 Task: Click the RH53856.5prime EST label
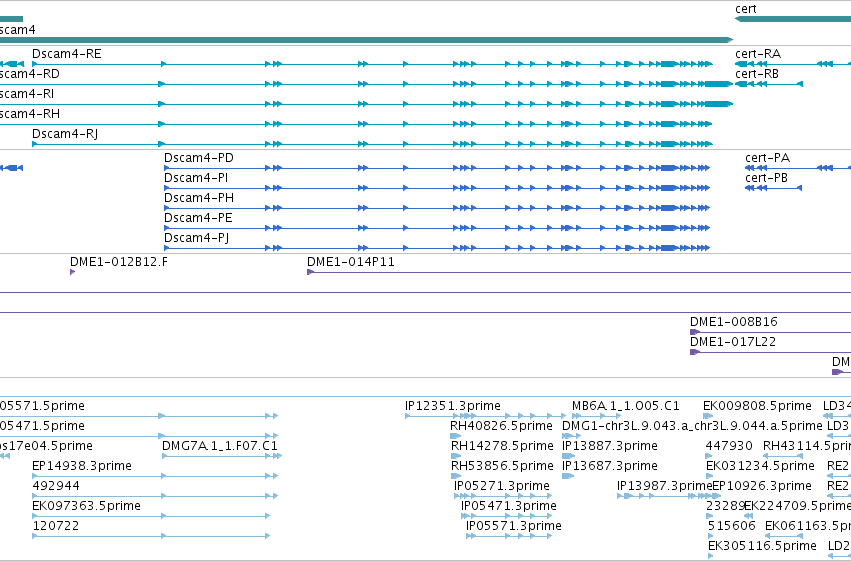tap(502, 466)
